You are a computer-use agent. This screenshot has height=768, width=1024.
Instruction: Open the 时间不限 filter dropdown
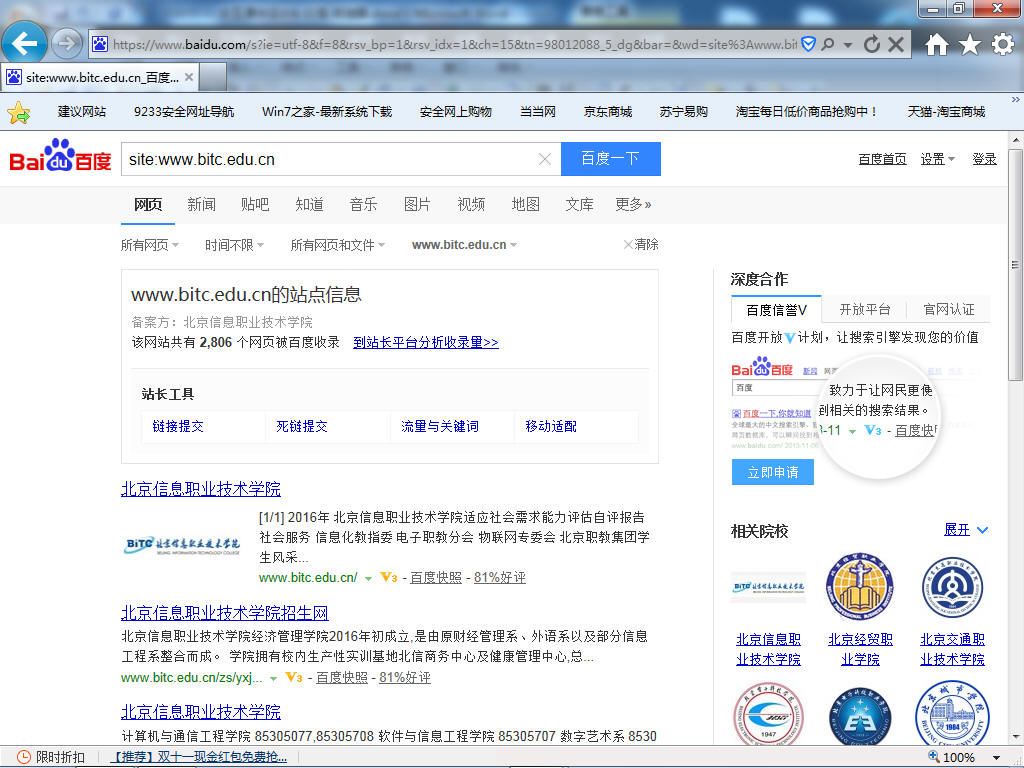coord(234,245)
